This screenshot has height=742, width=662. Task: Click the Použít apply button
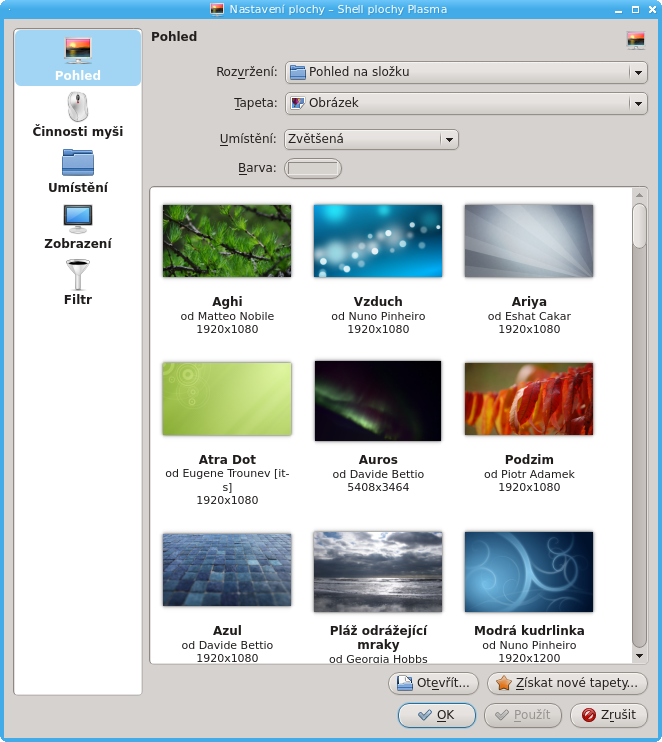coord(523,715)
